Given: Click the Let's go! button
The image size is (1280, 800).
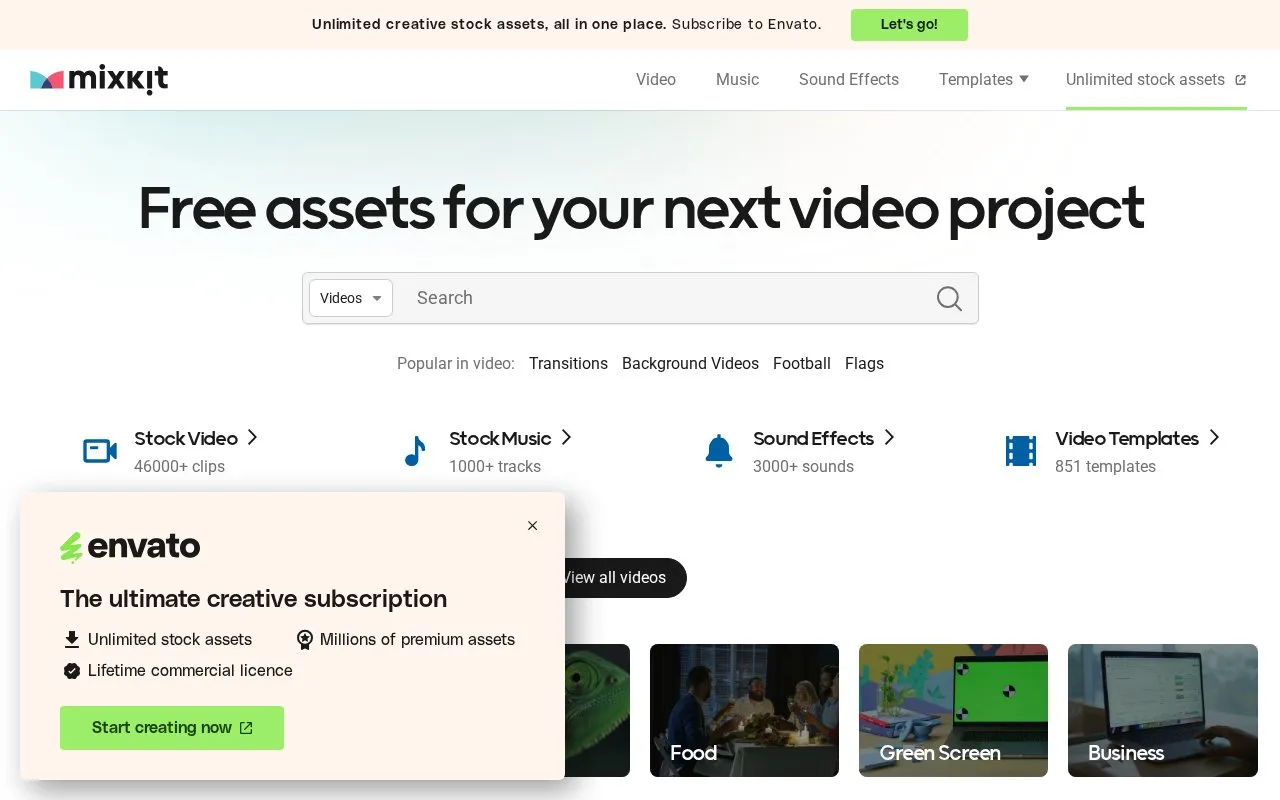Looking at the screenshot, I should pos(909,24).
